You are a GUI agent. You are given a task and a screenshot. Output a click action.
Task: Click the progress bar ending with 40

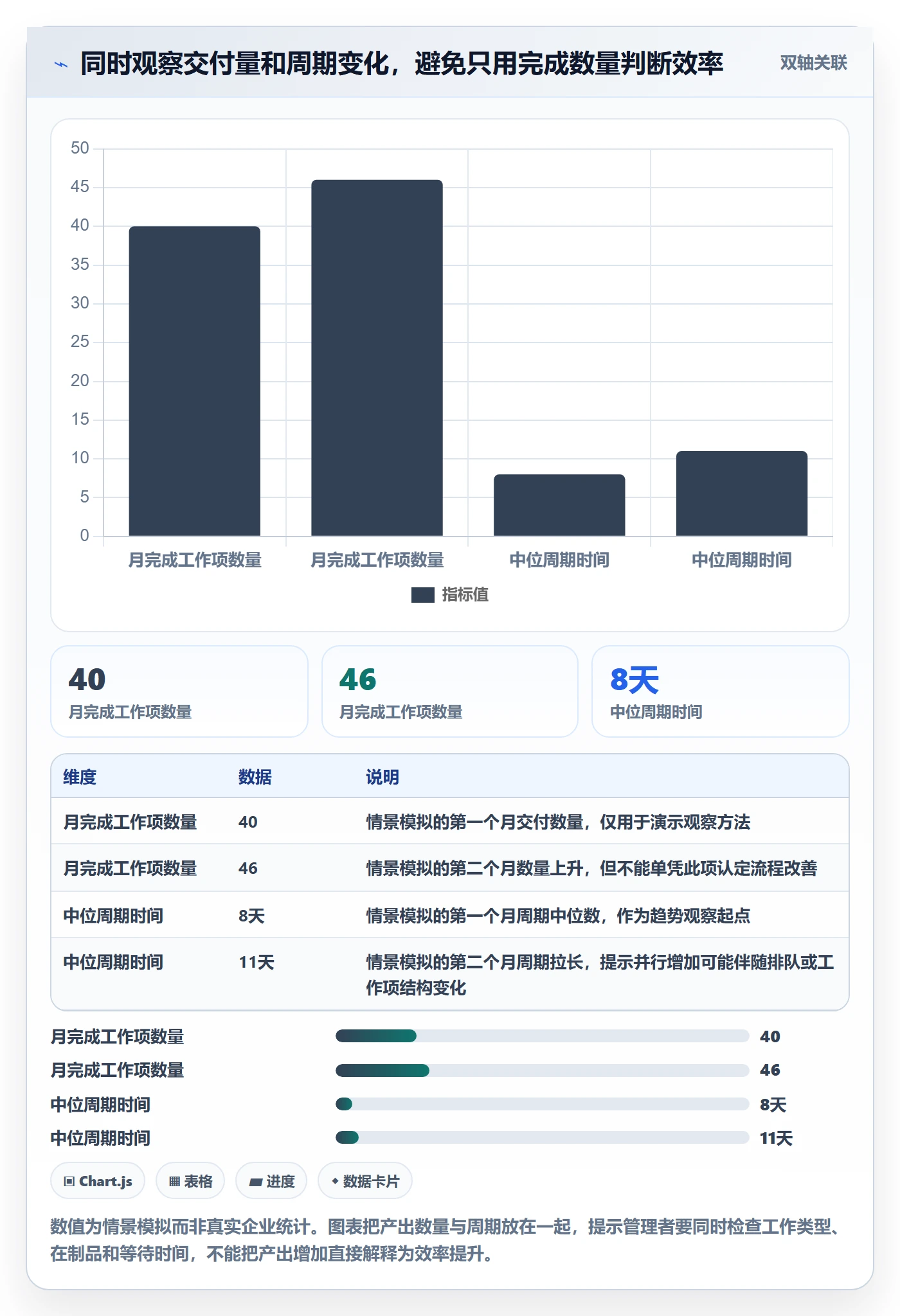click(x=542, y=1036)
